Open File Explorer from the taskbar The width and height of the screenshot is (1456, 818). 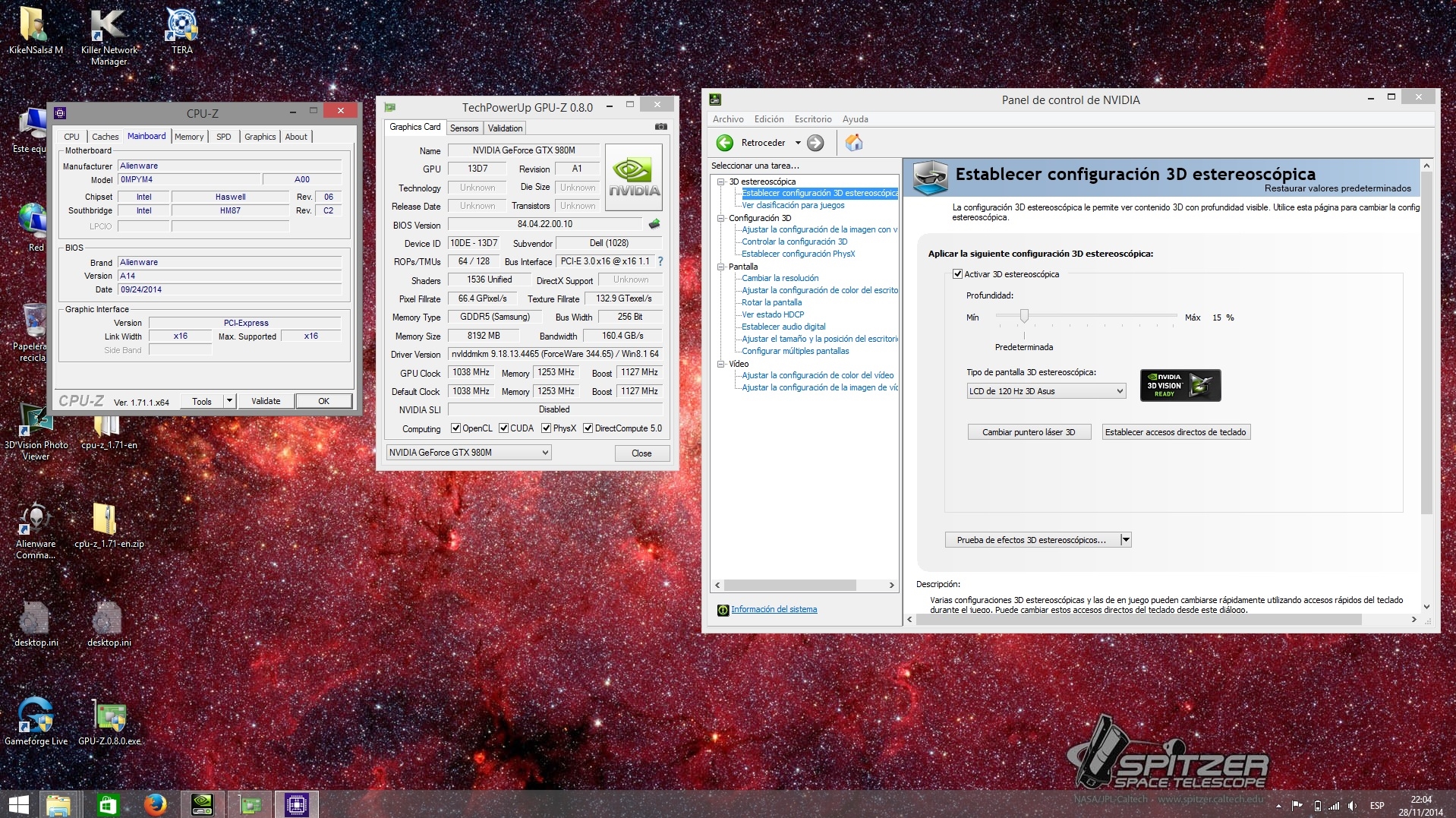(58, 804)
